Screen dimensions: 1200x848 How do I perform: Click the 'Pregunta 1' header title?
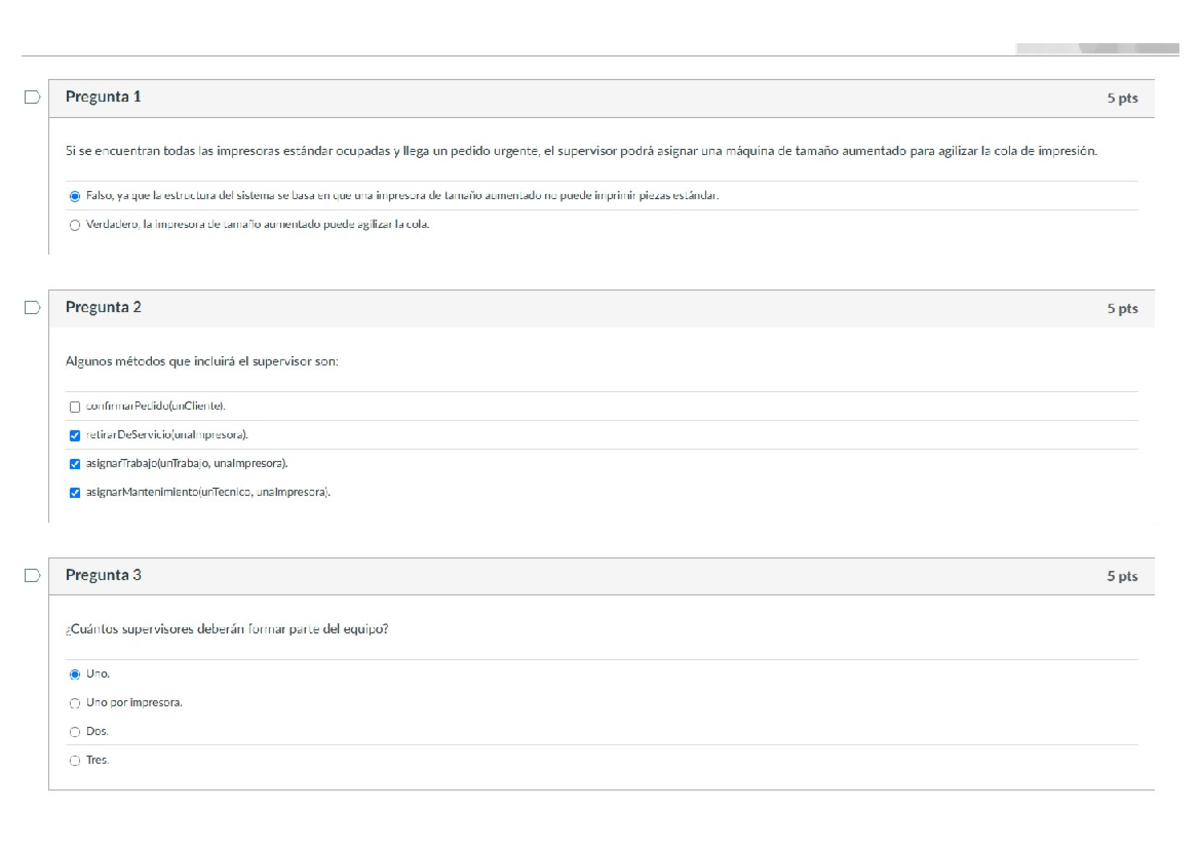[103, 97]
